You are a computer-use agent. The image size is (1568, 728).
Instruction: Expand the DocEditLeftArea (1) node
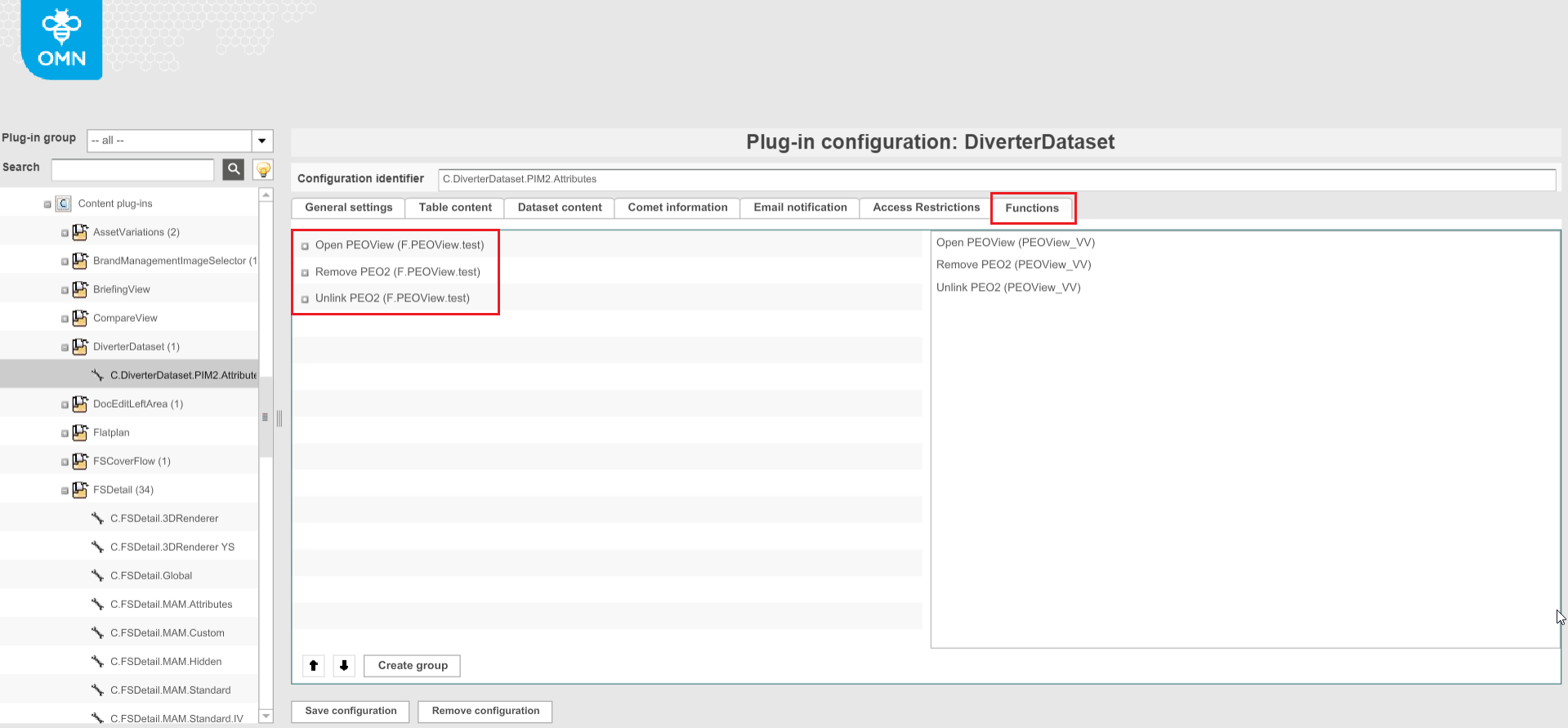(65, 404)
